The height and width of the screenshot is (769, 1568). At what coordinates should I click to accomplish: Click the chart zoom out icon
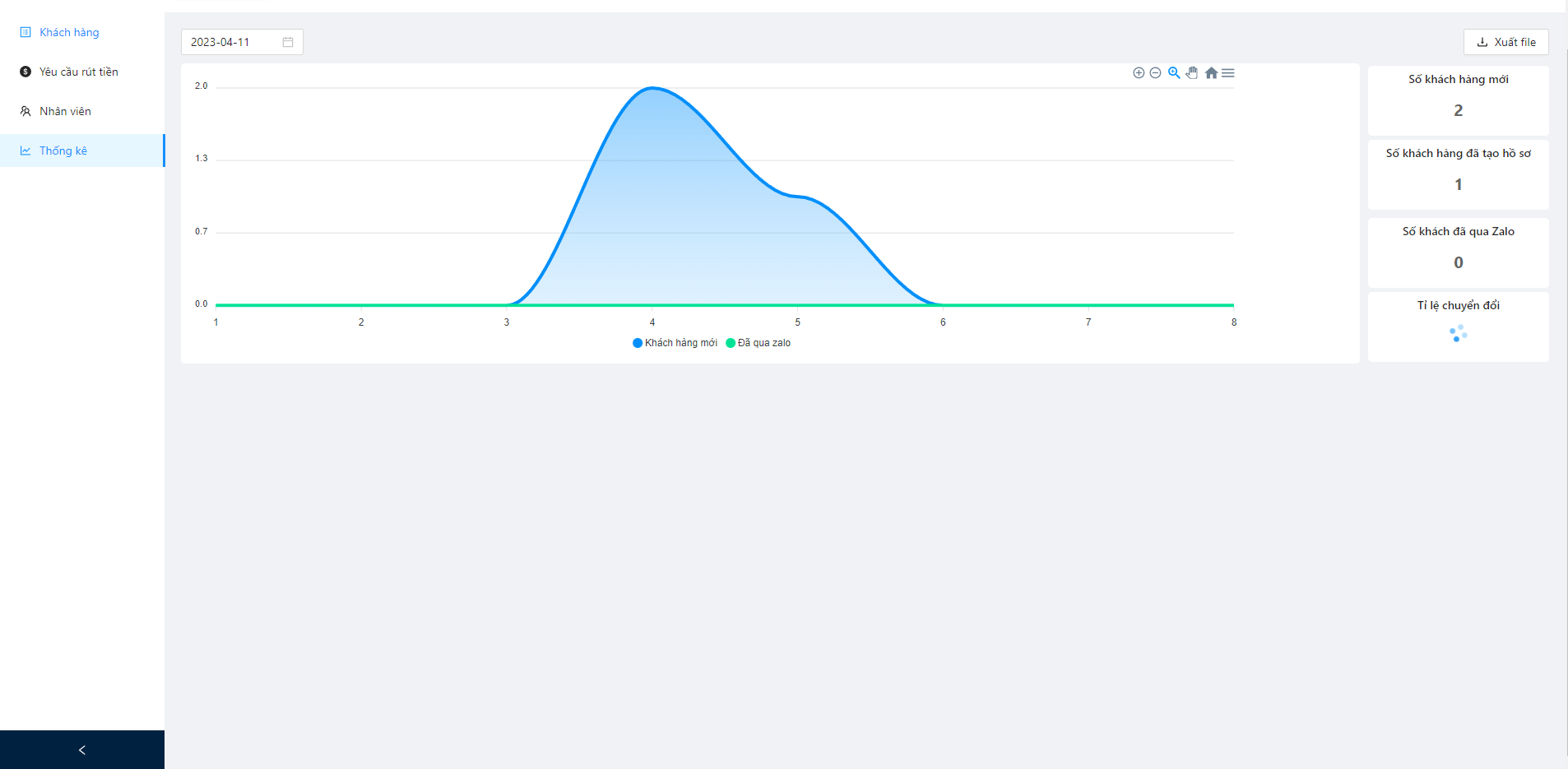pyautogui.click(x=1155, y=73)
